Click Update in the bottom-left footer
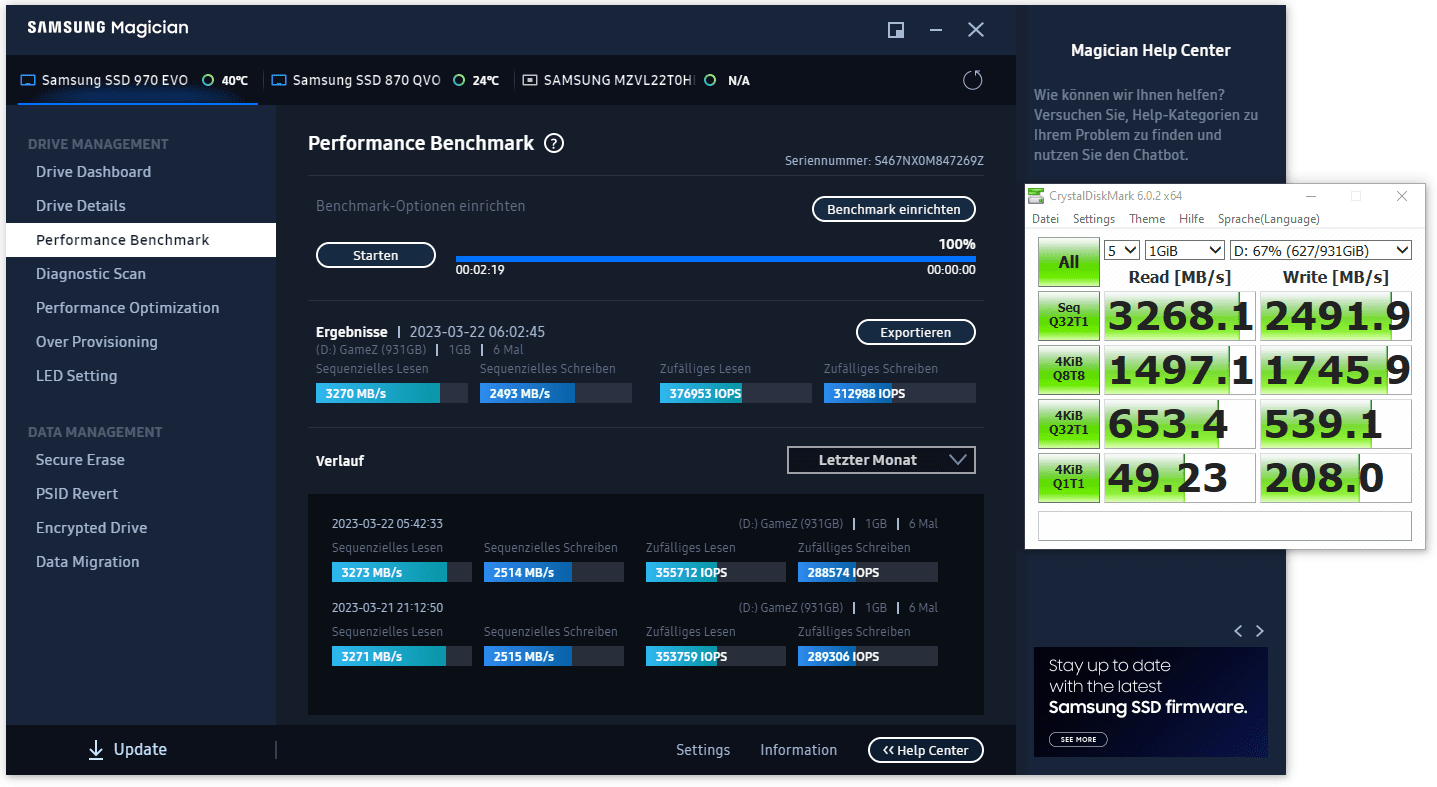1437x787 pixels. (x=128, y=750)
